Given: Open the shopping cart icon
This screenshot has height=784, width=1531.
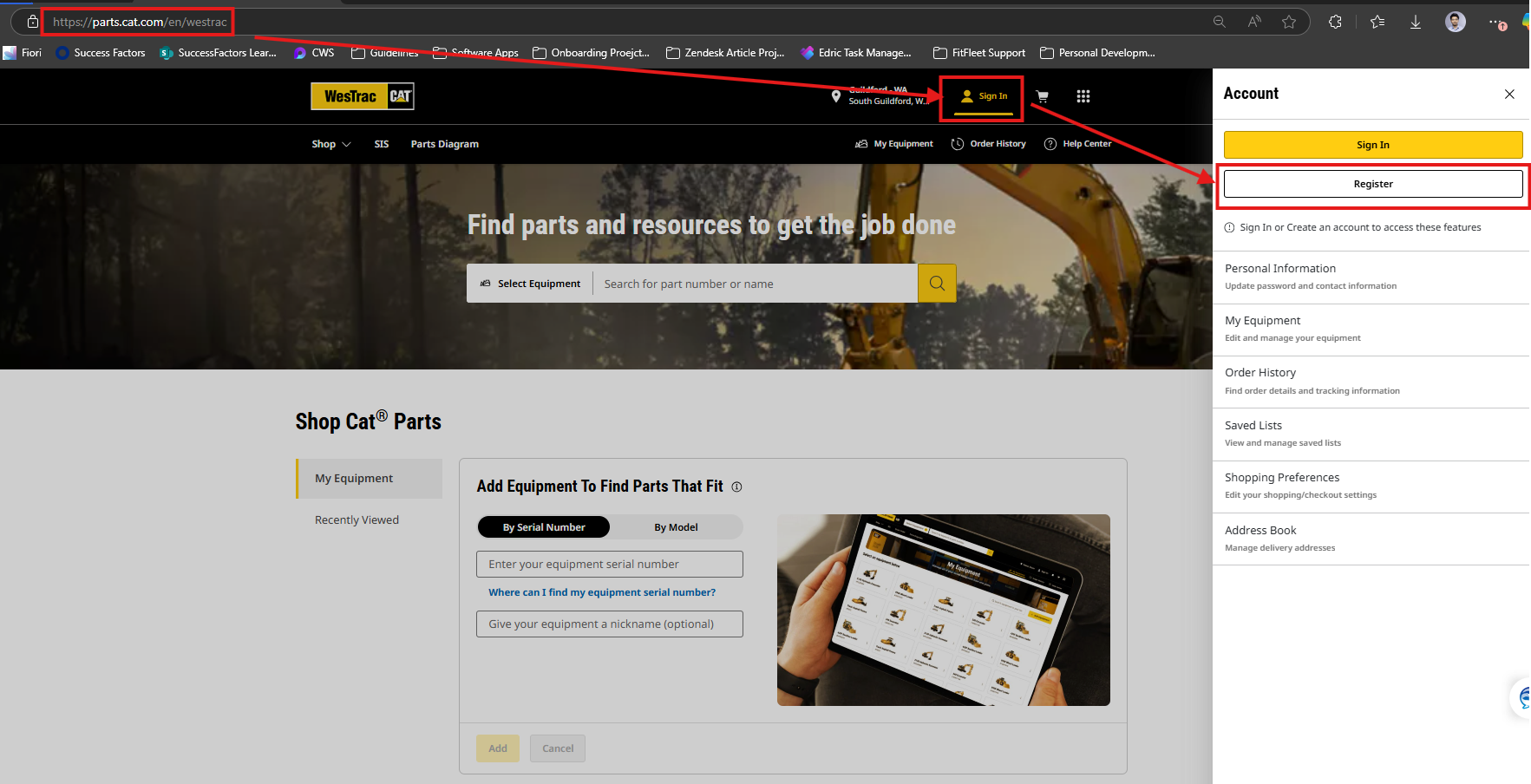Looking at the screenshot, I should (x=1042, y=96).
